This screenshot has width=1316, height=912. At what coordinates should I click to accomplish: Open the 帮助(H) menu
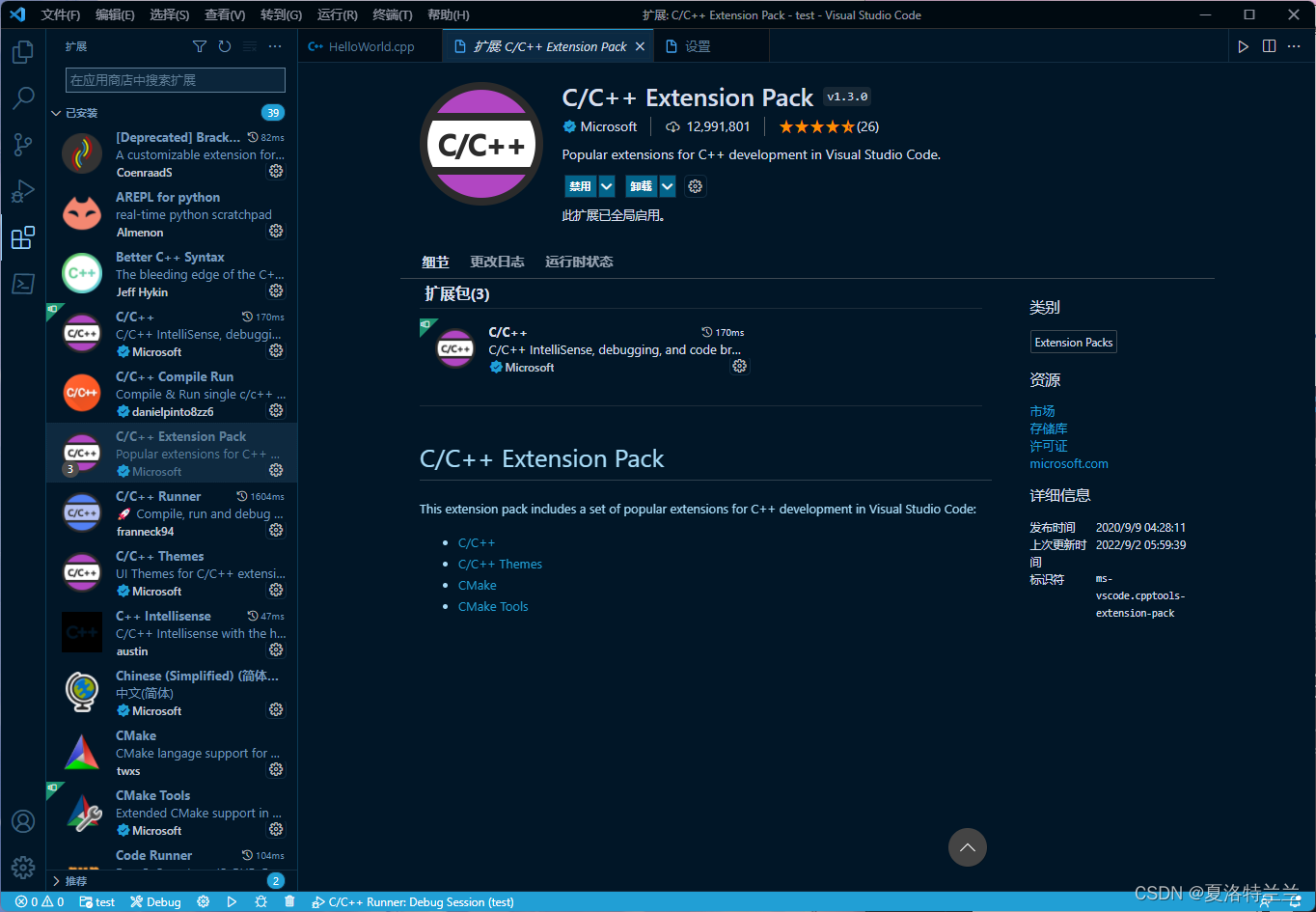tap(448, 14)
